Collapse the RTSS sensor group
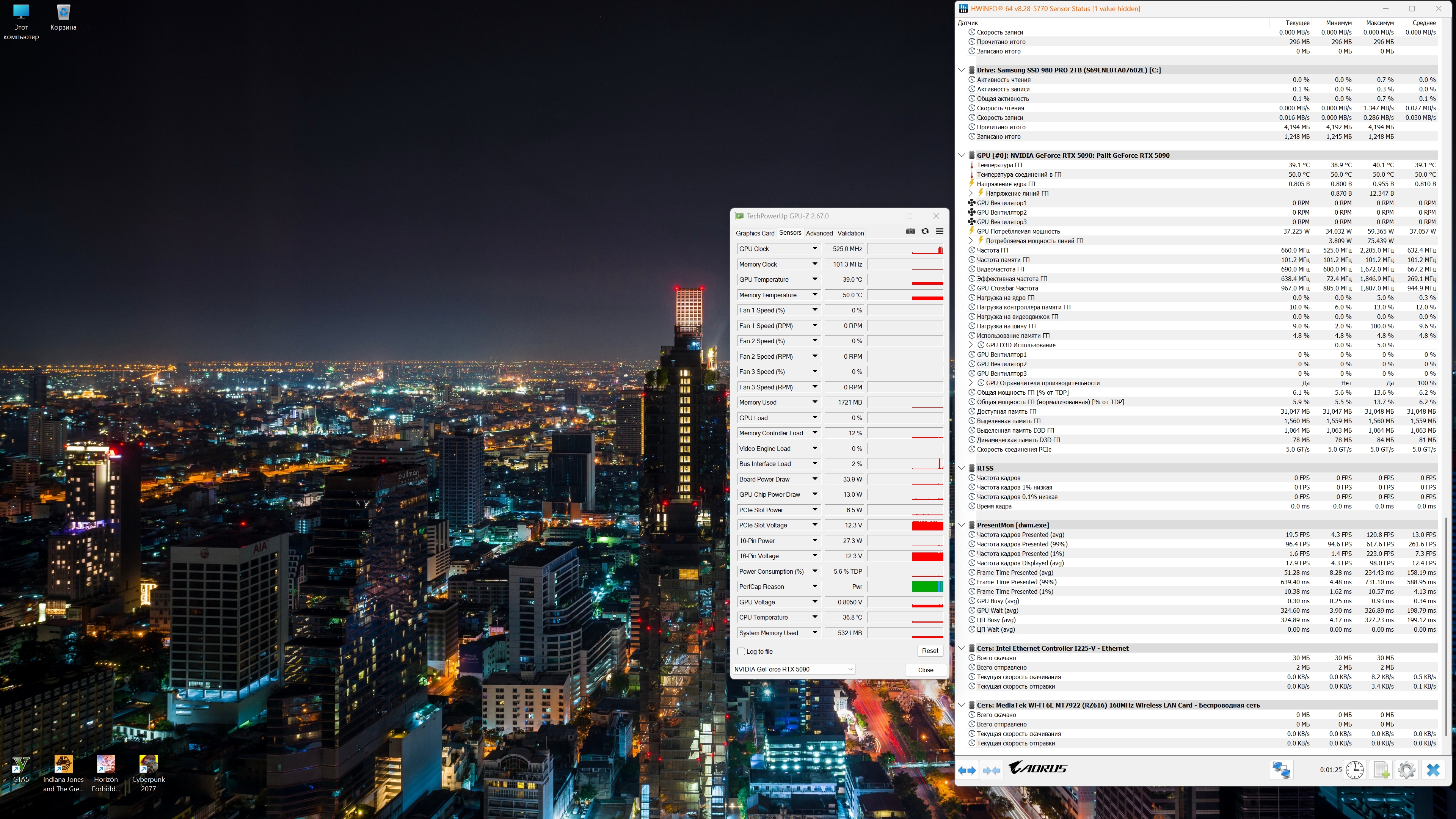The width and height of the screenshot is (1456, 819). (x=962, y=468)
